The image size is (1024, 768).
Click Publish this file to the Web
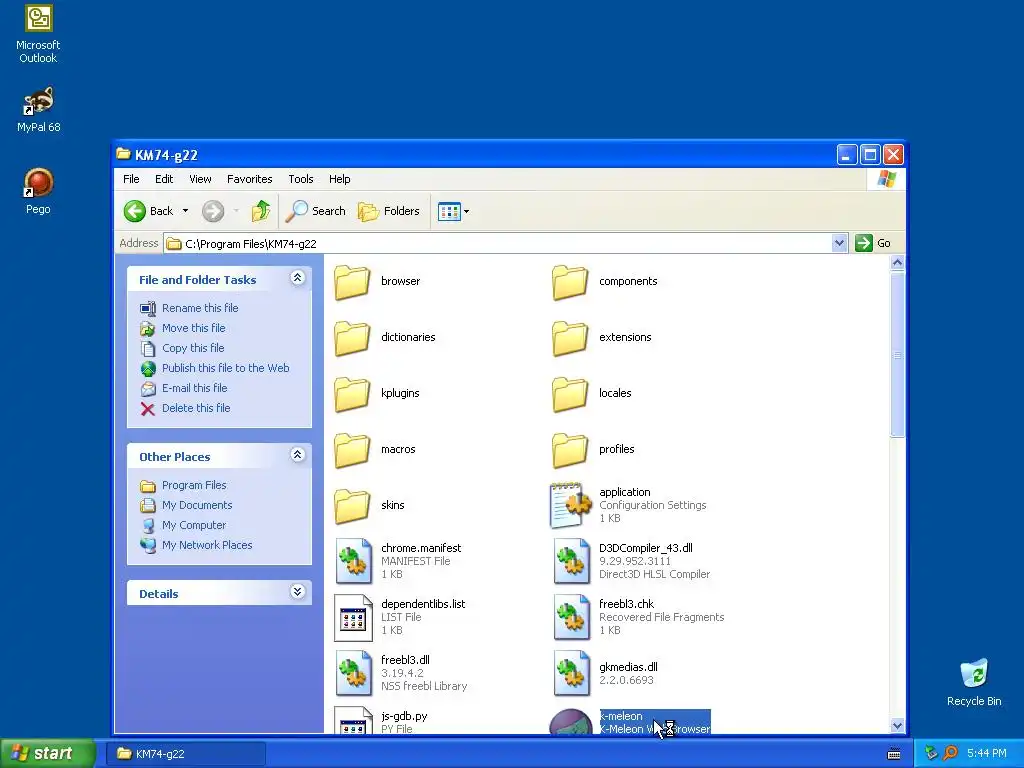pos(225,368)
